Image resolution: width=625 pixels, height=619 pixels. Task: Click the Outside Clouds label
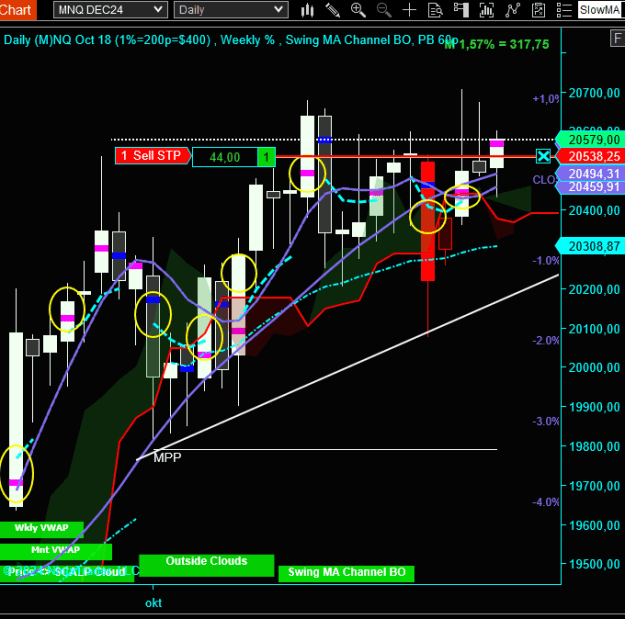pos(206,564)
